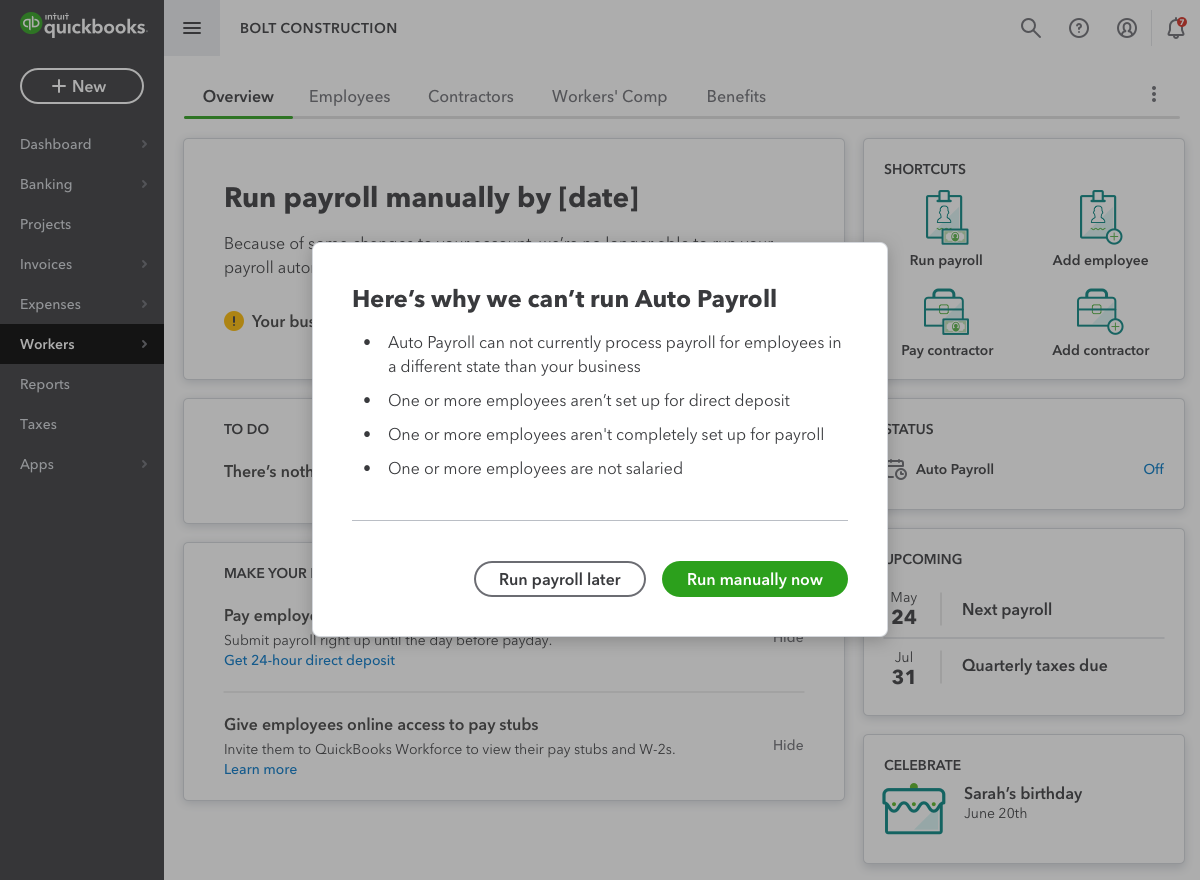
Task: Click the Add employee shortcut label
Action: click(x=1100, y=260)
